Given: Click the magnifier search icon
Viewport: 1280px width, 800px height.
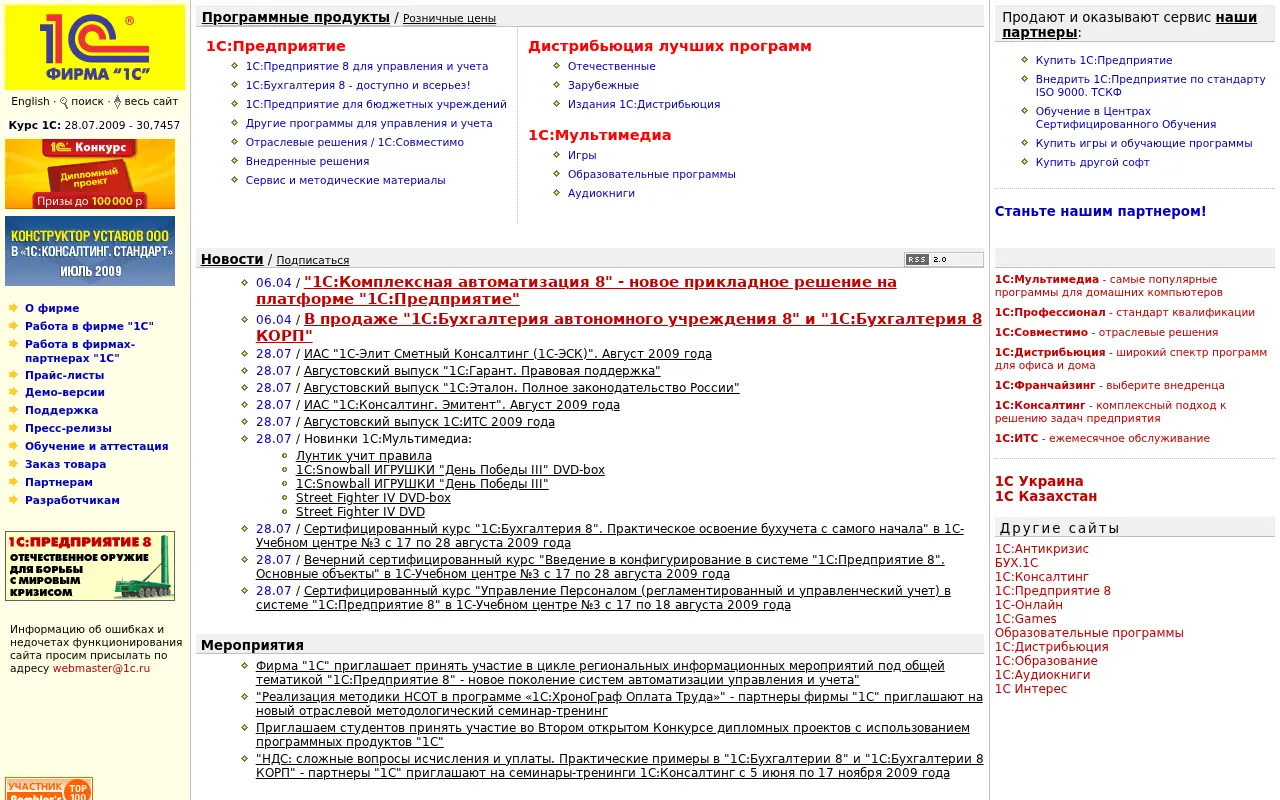Looking at the screenshot, I should [64, 102].
